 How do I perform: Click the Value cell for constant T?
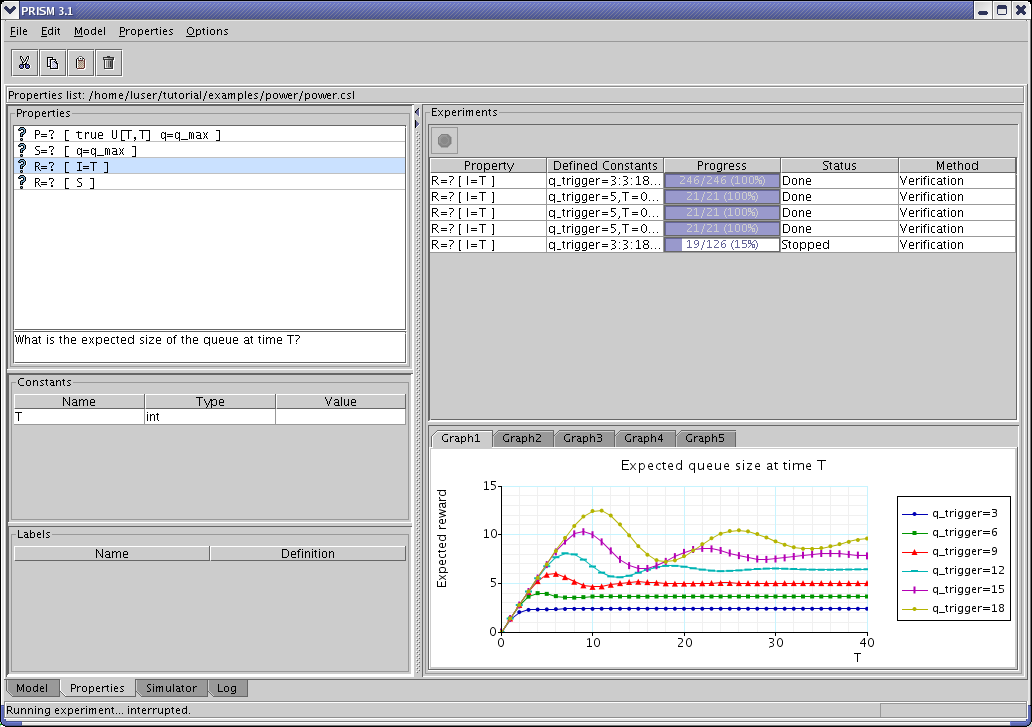pyautogui.click(x=340, y=416)
